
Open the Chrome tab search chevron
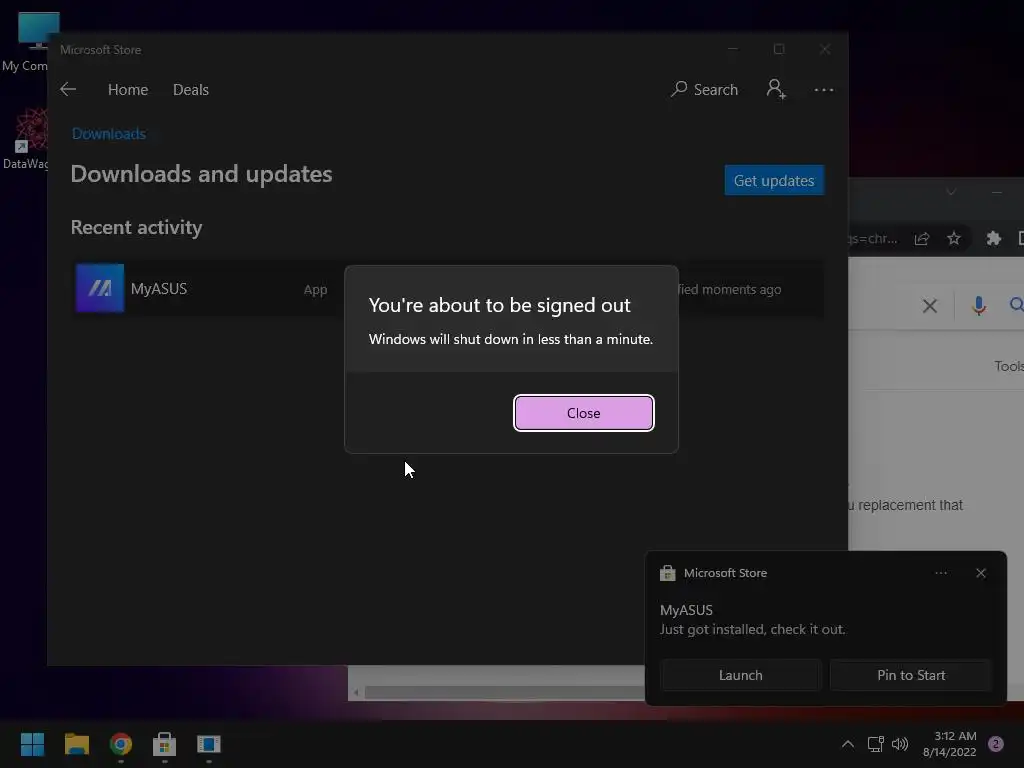click(951, 192)
